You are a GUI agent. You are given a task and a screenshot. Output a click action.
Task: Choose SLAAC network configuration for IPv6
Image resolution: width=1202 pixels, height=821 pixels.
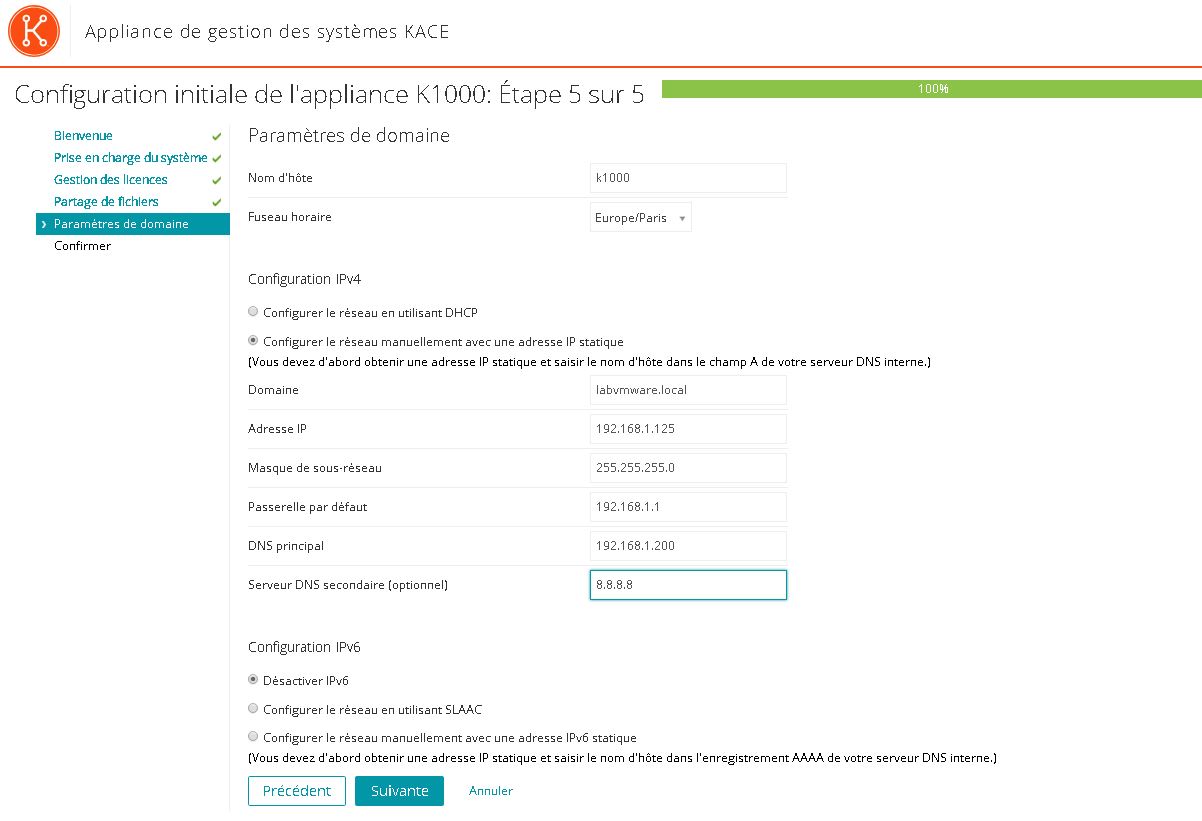click(x=253, y=709)
